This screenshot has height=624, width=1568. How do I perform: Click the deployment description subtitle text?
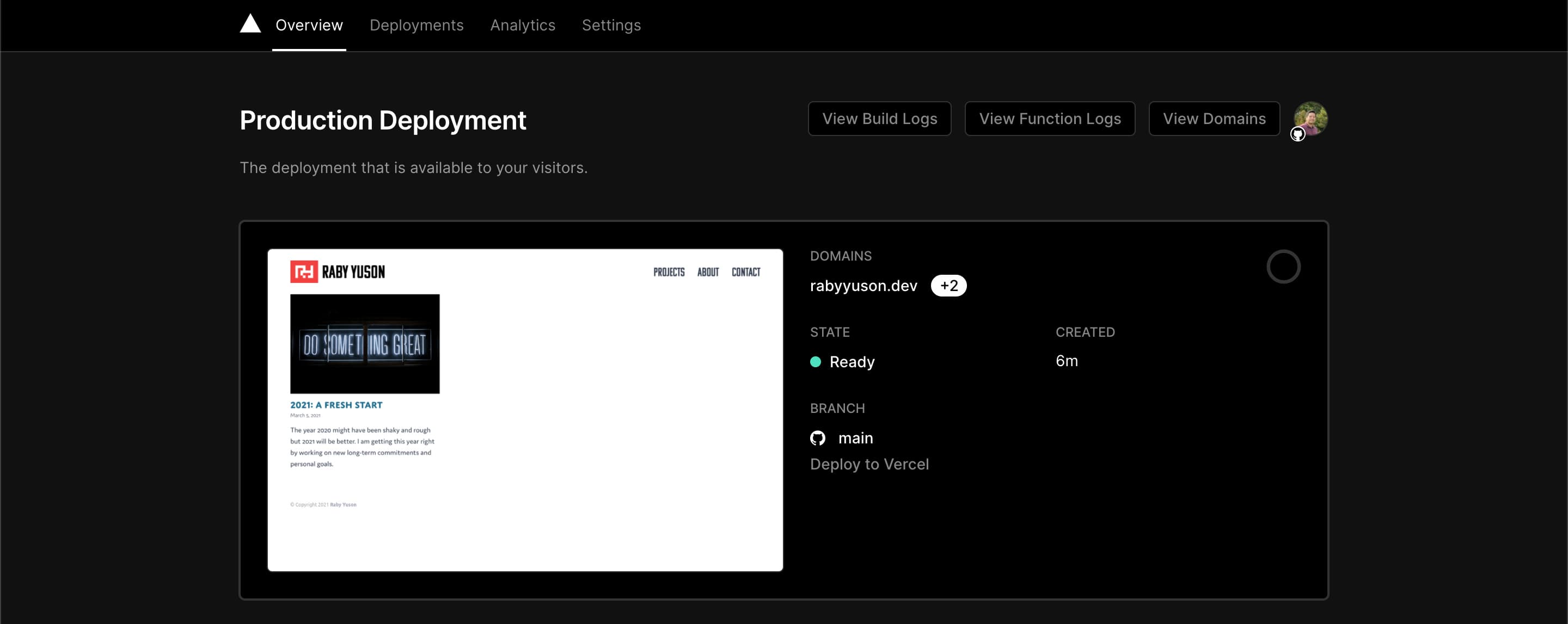coord(413,168)
